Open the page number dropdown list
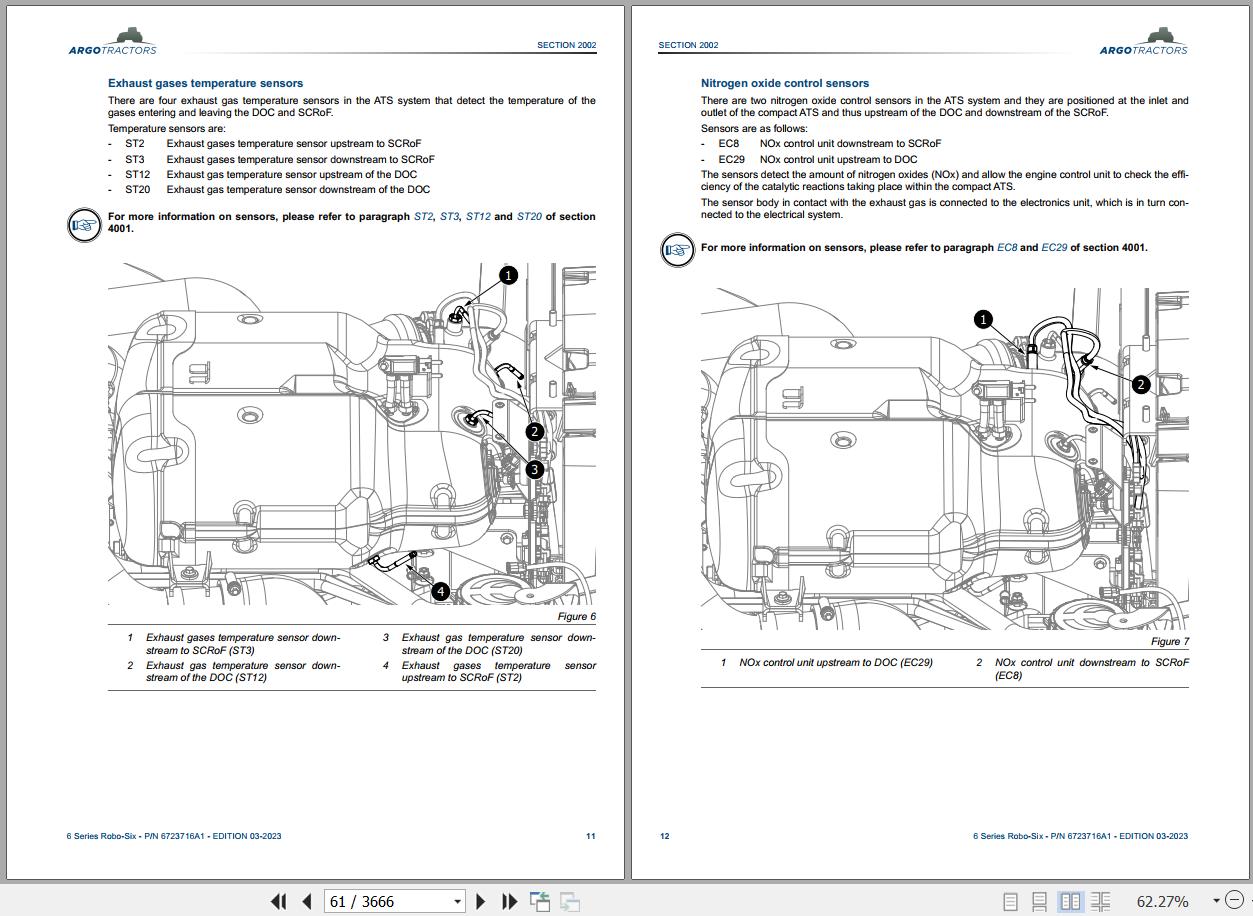Viewport: 1253px width, 916px height. pyautogui.click(x=457, y=901)
